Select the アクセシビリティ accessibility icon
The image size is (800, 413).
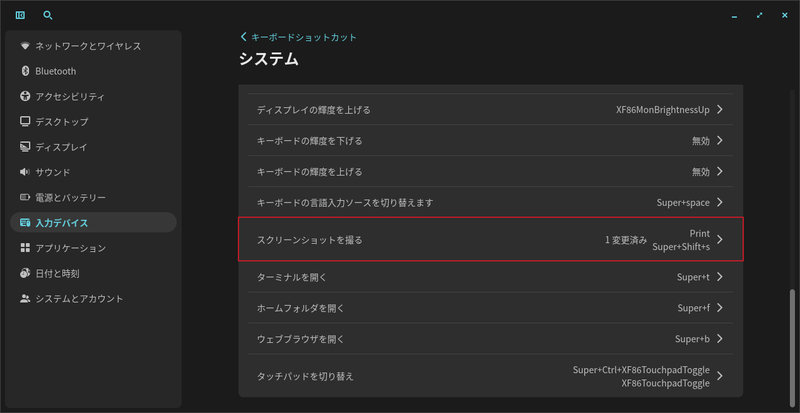pos(25,97)
